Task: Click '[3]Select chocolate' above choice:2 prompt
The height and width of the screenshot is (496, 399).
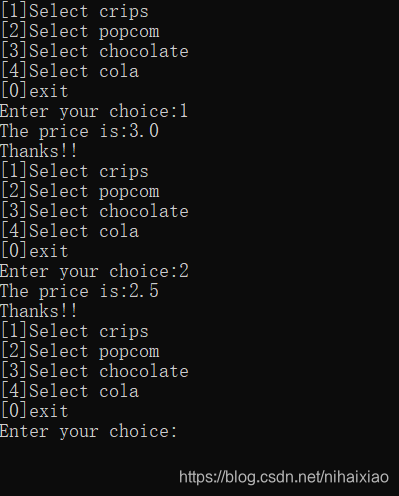Action: pyautogui.click(x=95, y=212)
